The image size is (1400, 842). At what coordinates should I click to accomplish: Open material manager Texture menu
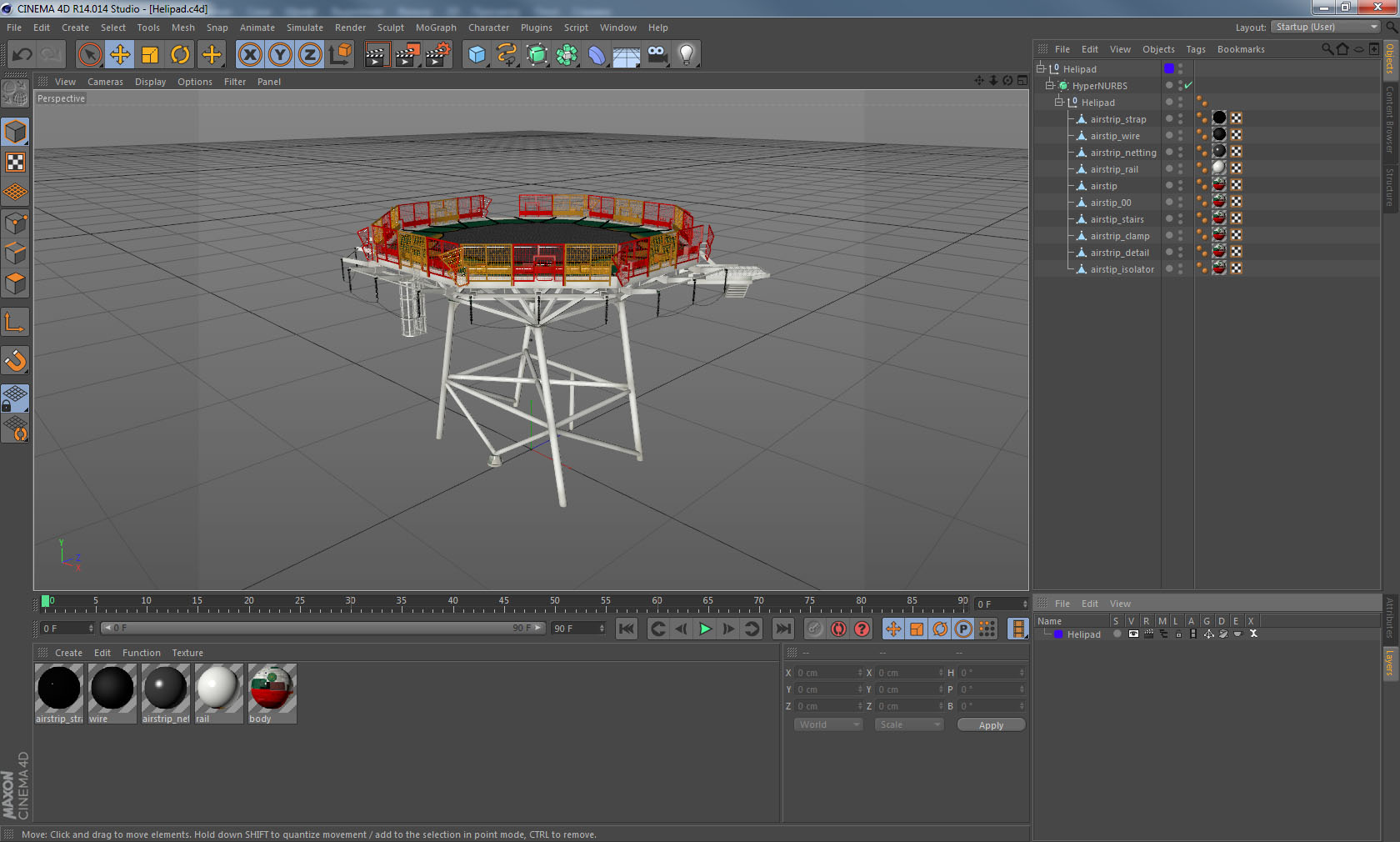coord(187,653)
